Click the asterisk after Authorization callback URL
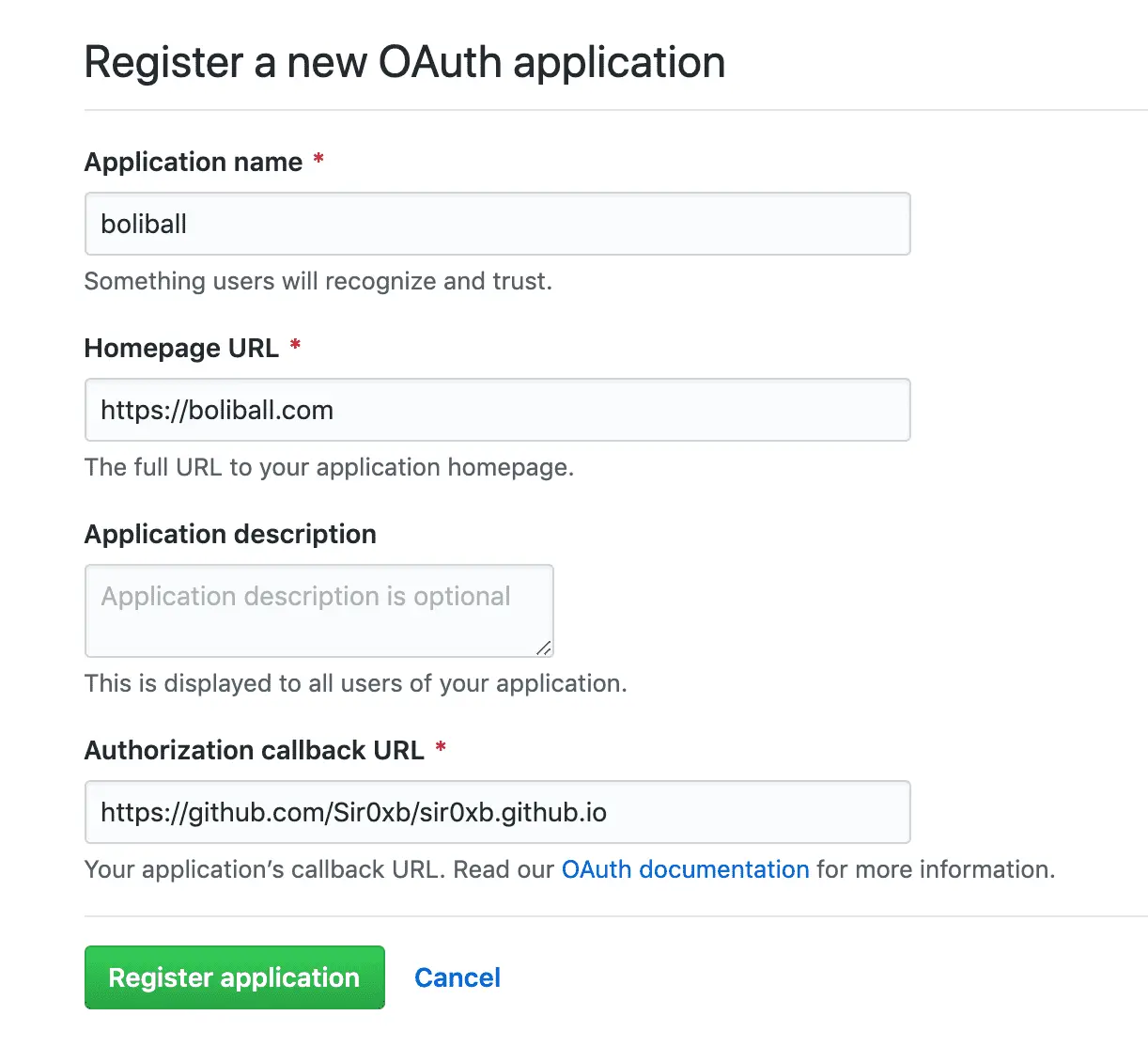The width and height of the screenshot is (1148, 1062). 441,748
